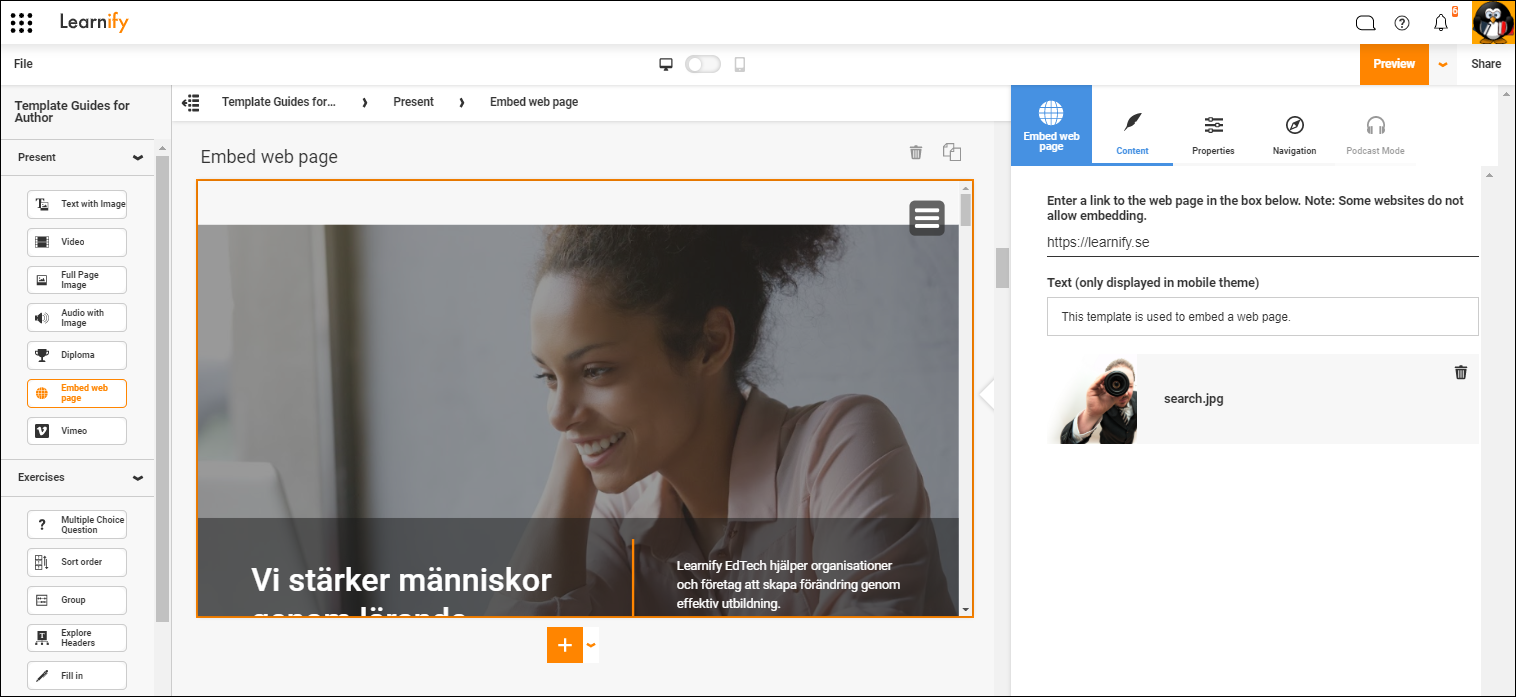Toggle the desktop/mobile theme switch
The height and width of the screenshot is (697, 1516).
703,64
